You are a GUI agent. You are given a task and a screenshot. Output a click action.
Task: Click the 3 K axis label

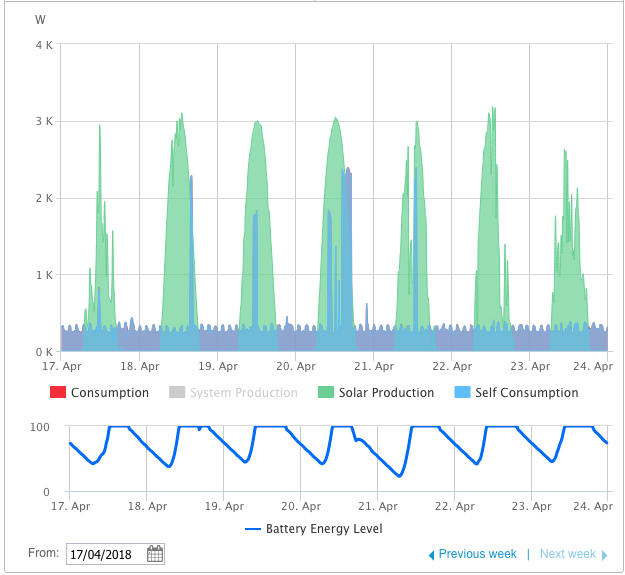pyautogui.click(x=44, y=121)
